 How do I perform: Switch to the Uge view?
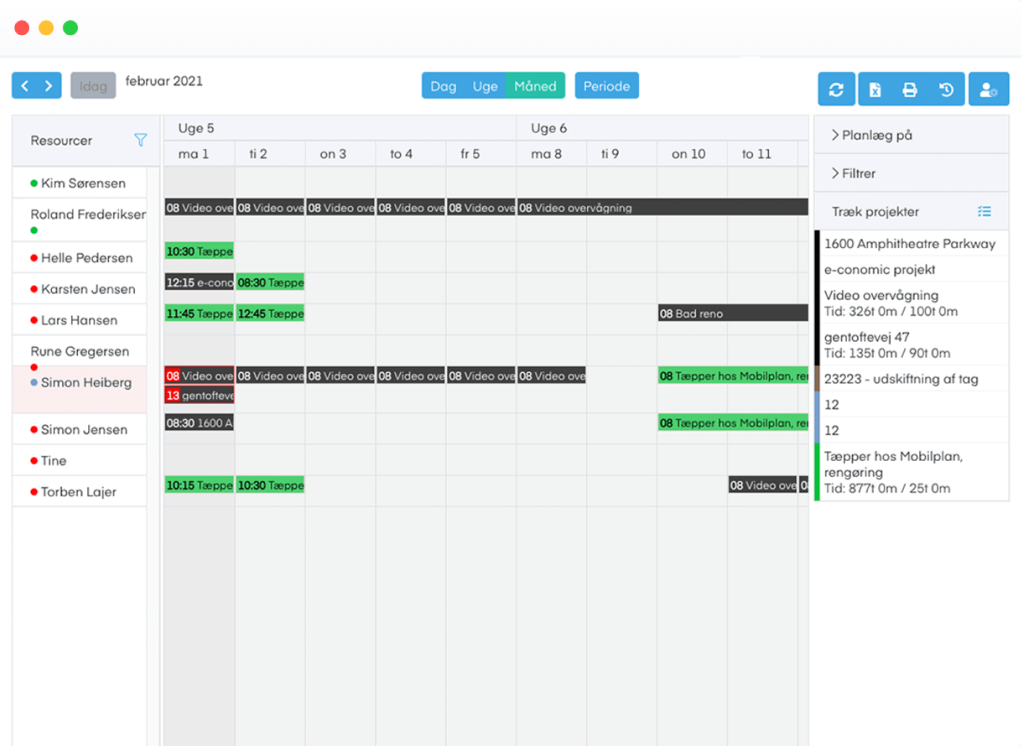(x=483, y=86)
